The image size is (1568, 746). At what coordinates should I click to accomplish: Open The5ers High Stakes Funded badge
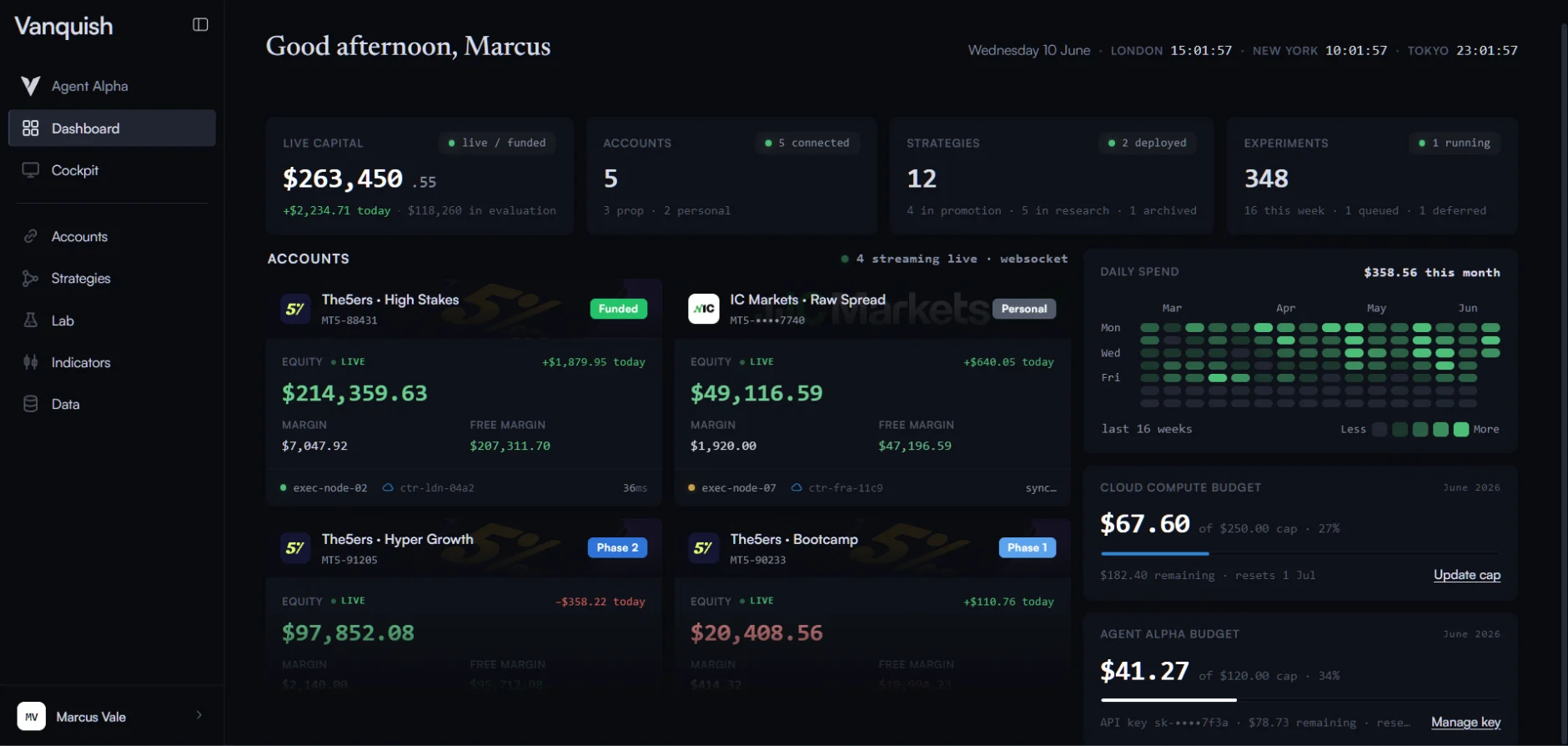pyautogui.click(x=618, y=309)
